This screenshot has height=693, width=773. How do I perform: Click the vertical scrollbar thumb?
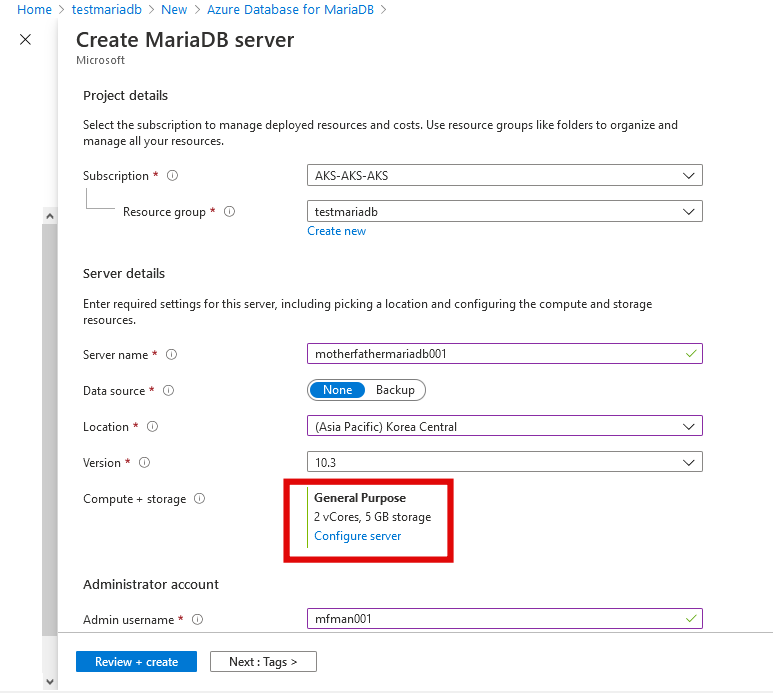coord(49,430)
